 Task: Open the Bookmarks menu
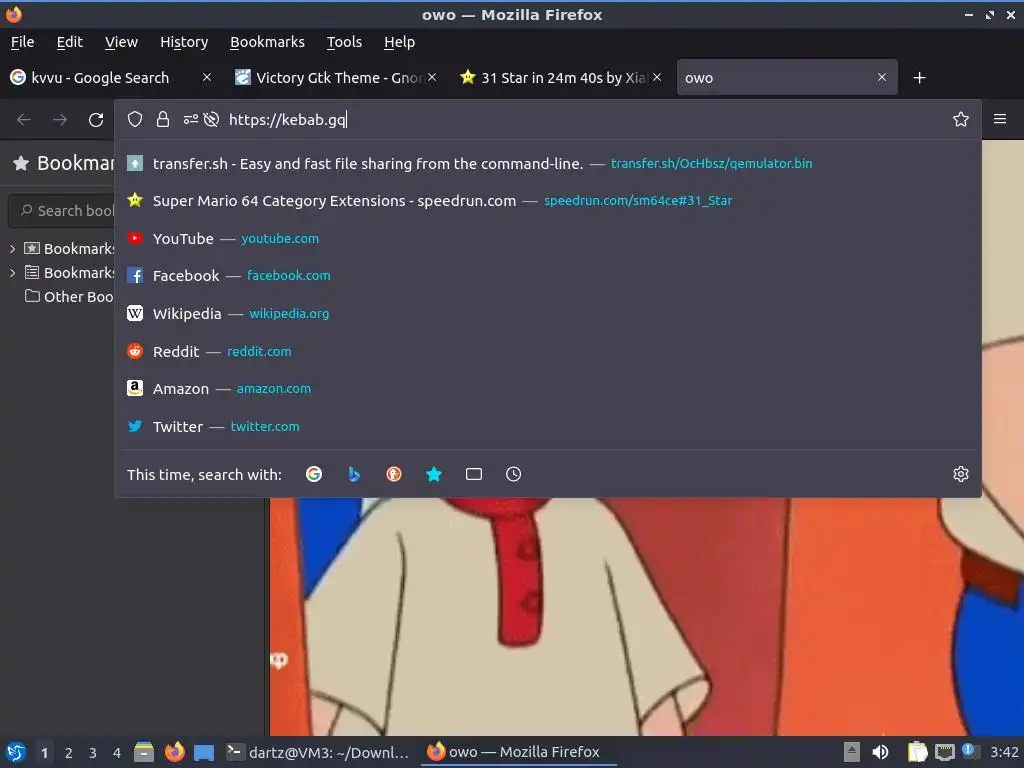tap(267, 42)
